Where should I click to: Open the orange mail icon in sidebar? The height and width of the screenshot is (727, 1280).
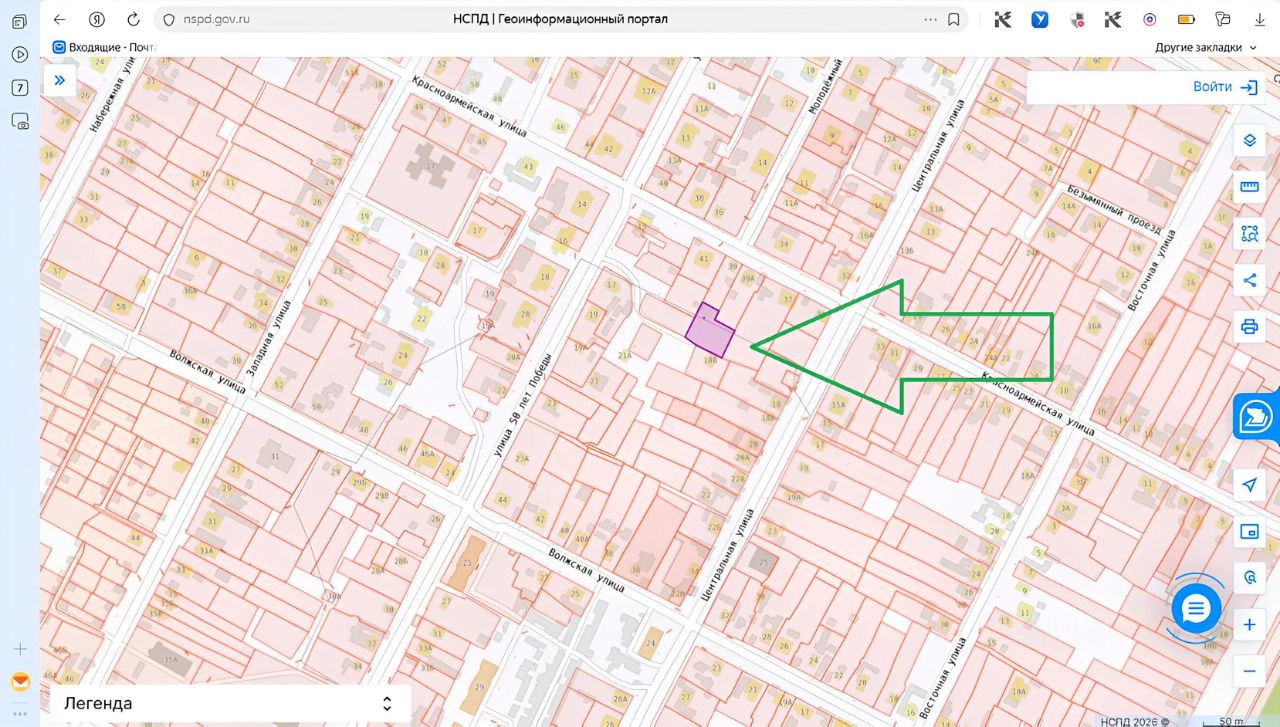20,682
